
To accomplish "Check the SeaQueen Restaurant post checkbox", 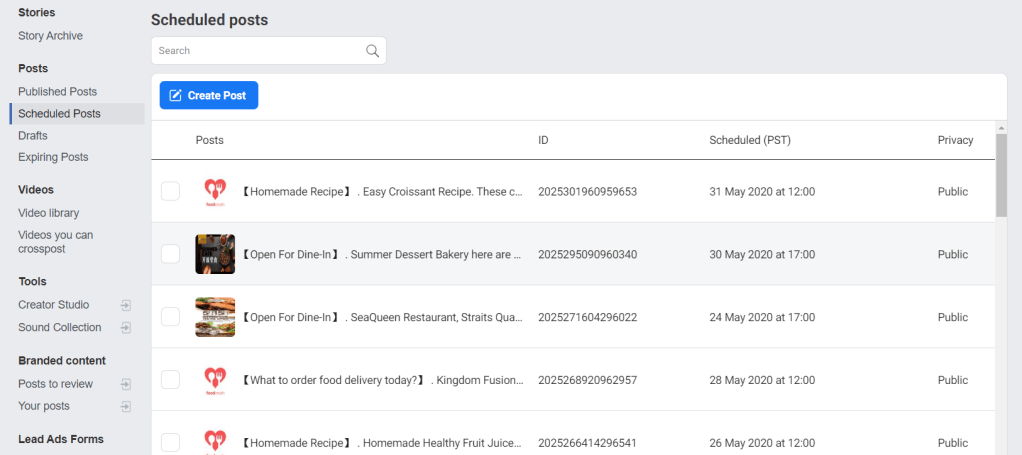I will coord(170,317).
